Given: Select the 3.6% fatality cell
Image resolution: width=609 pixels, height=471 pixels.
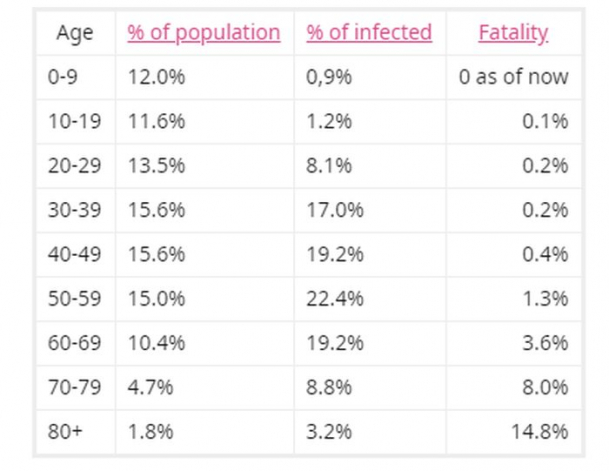Looking at the screenshot, I should point(545,342).
